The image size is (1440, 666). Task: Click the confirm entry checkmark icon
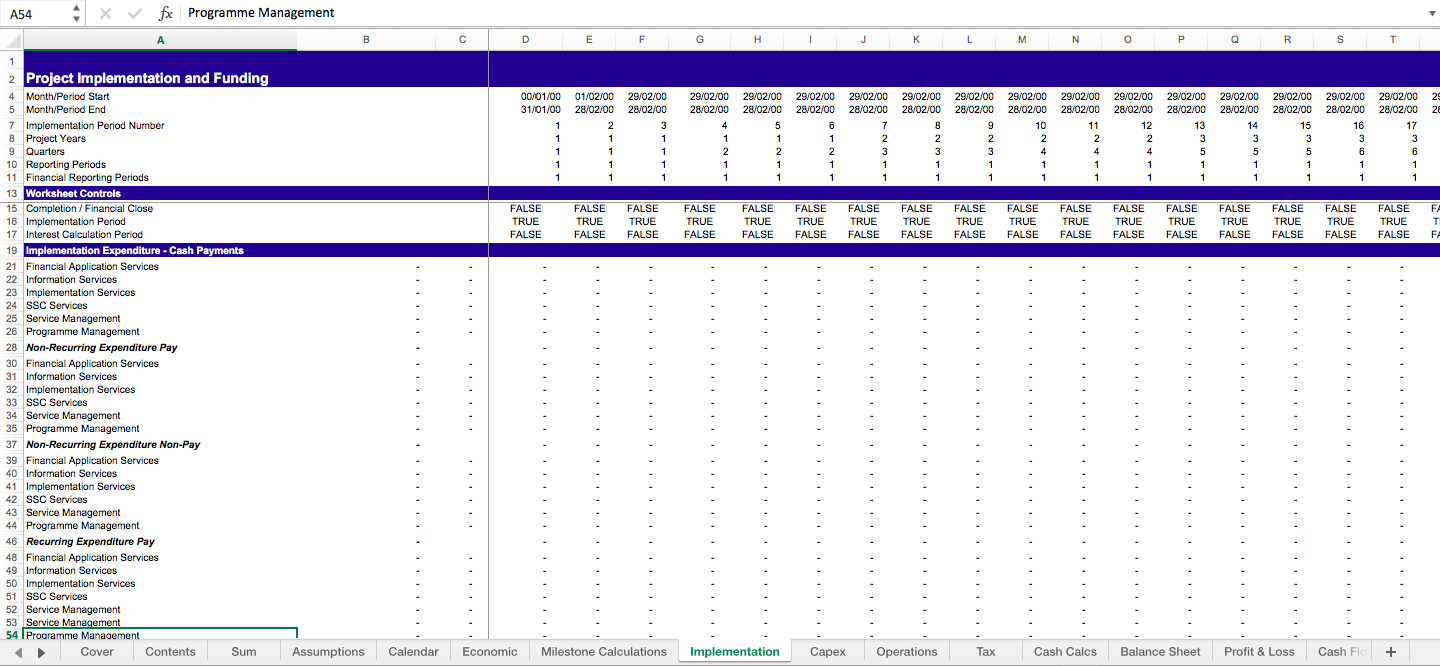[135, 13]
